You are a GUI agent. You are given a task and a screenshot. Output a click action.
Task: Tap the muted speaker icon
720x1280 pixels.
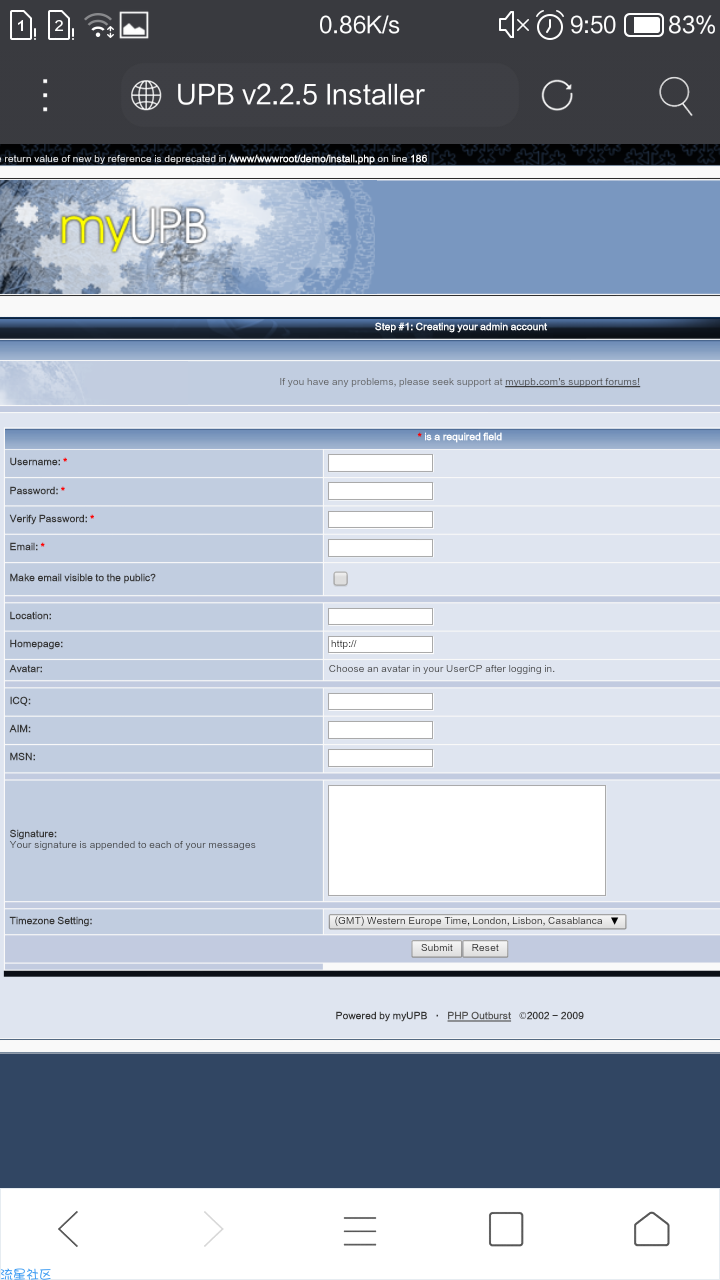pyautogui.click(x=514, y=26)
